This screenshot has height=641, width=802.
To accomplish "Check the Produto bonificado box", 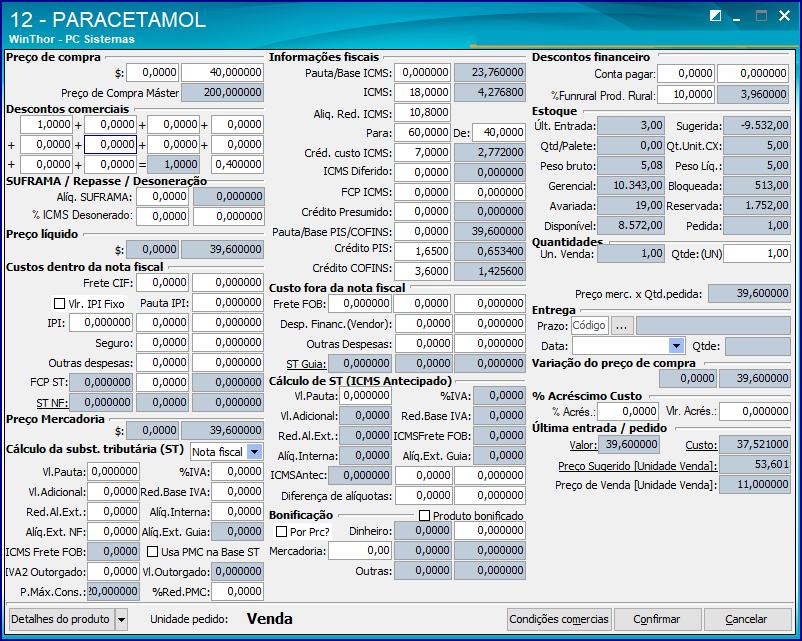I will coord(424,516).
